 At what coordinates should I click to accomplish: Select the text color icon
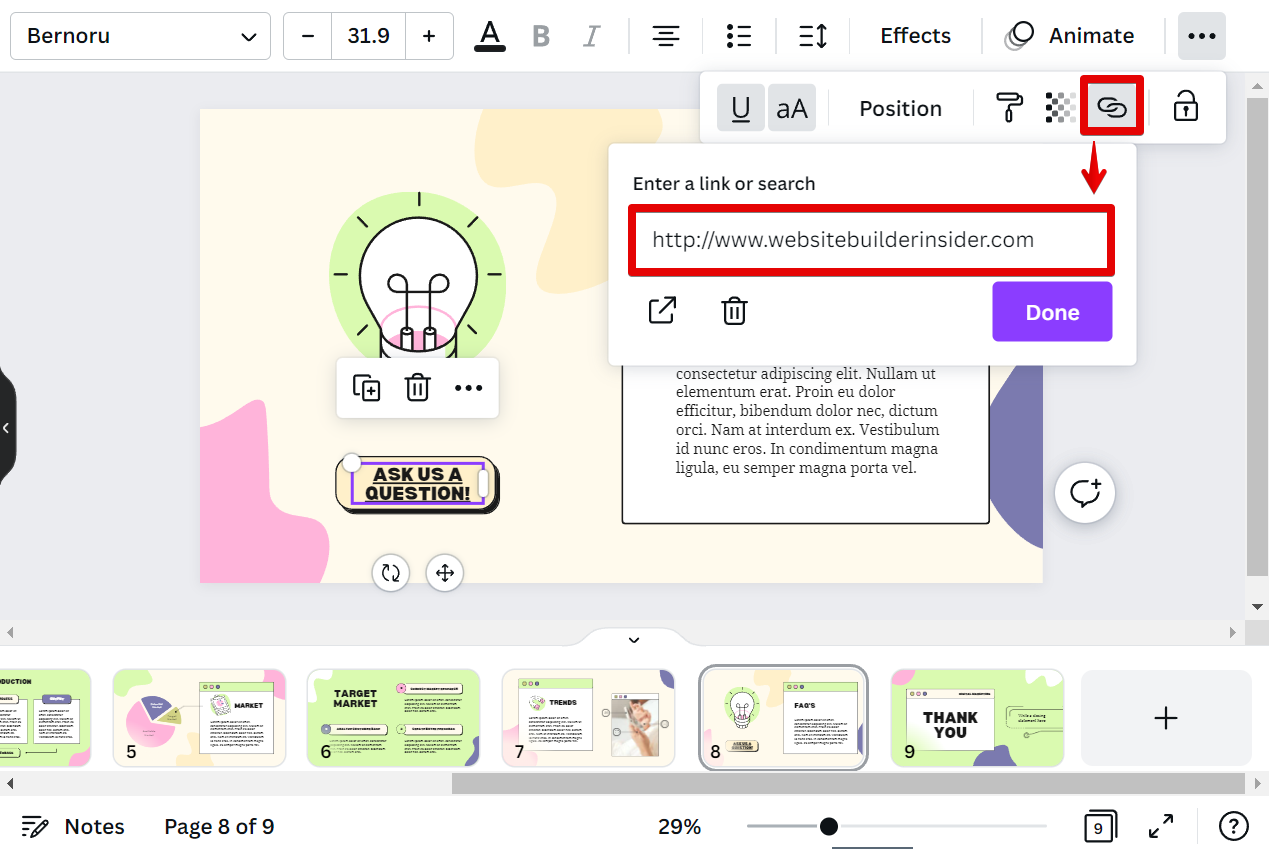[489, 36]
